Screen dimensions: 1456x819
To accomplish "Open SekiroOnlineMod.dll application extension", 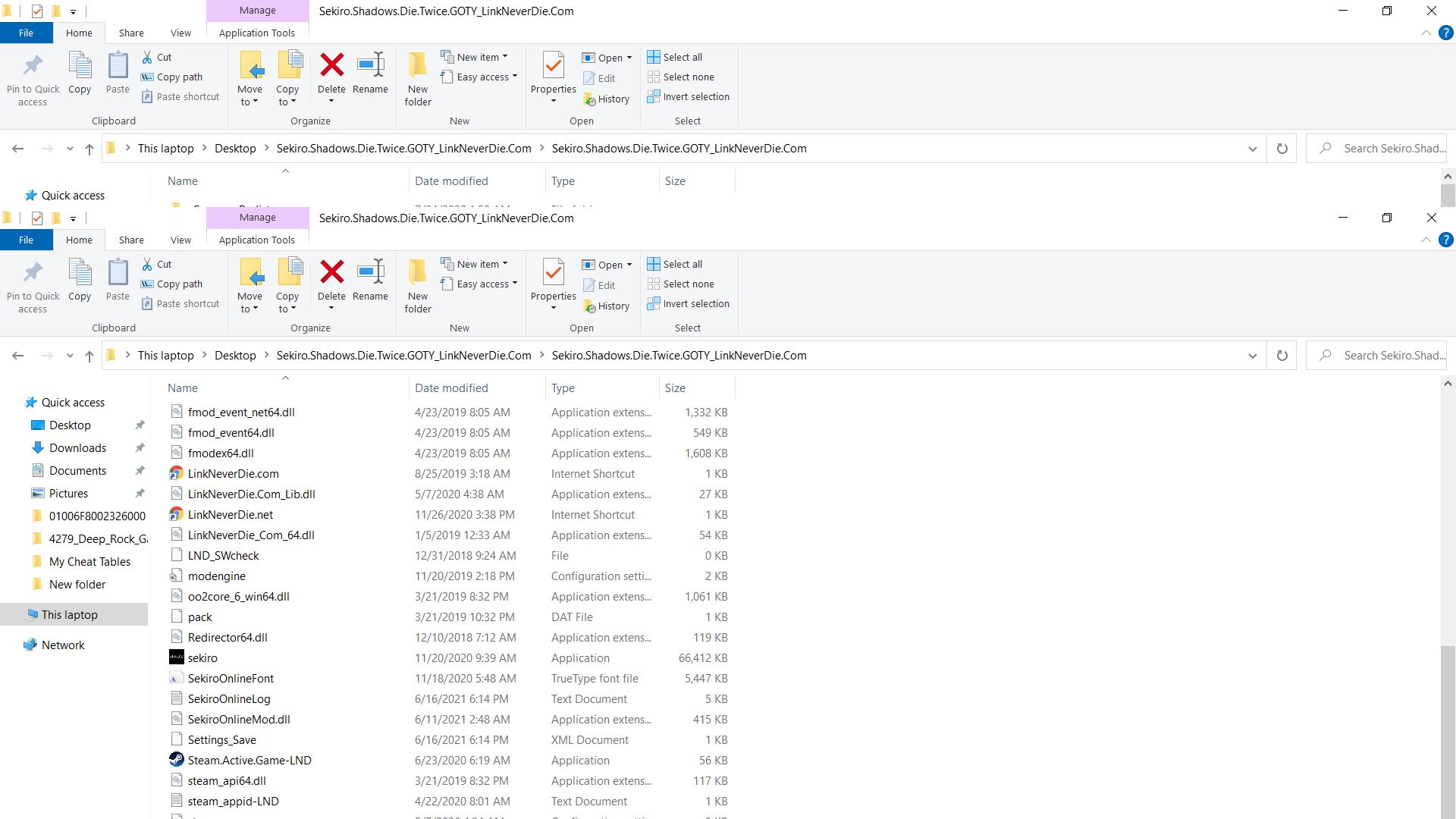I will [x=238, y=719].
